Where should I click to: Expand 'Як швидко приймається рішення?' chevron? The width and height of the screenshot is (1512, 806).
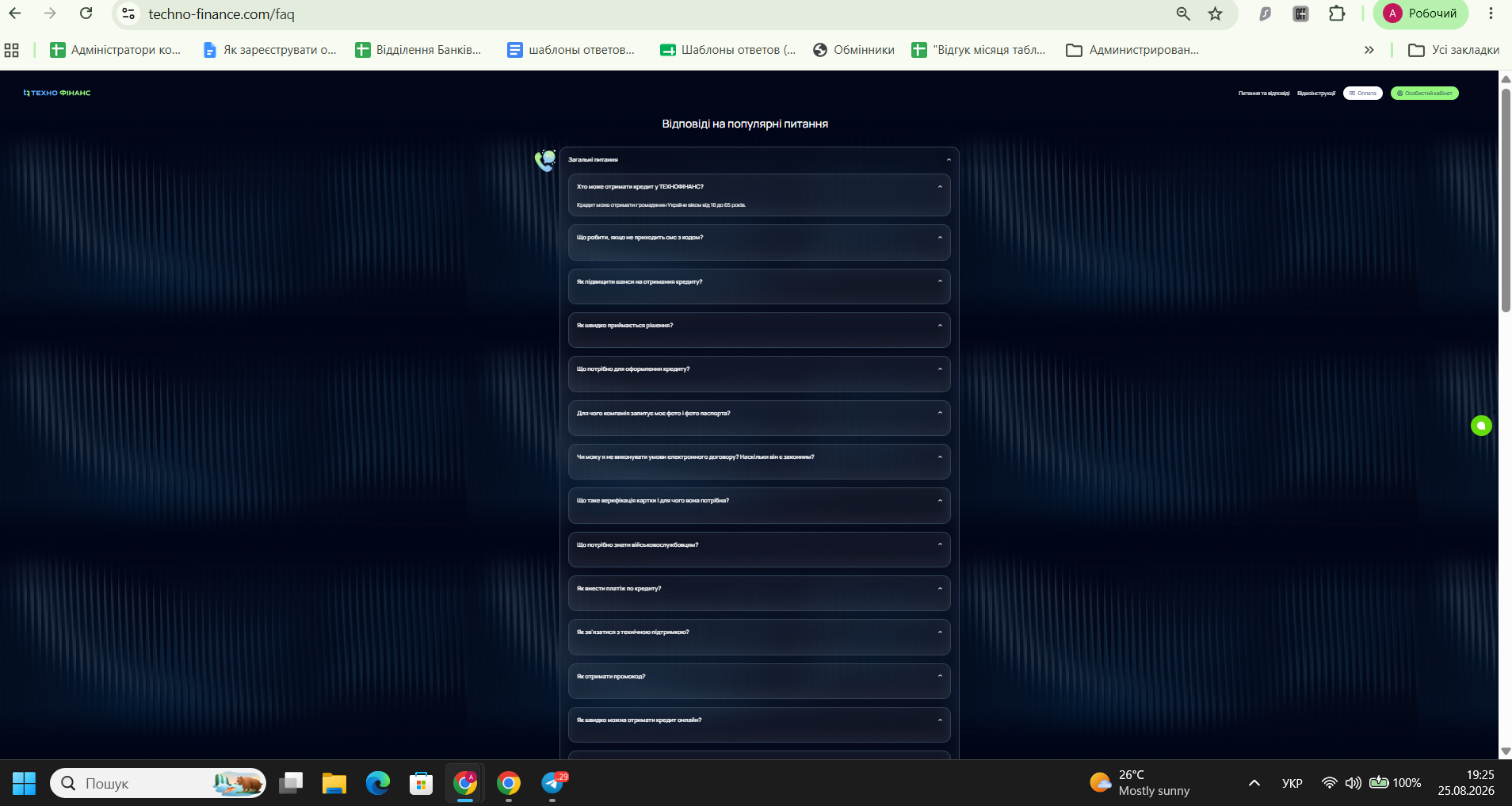[940, 325]
